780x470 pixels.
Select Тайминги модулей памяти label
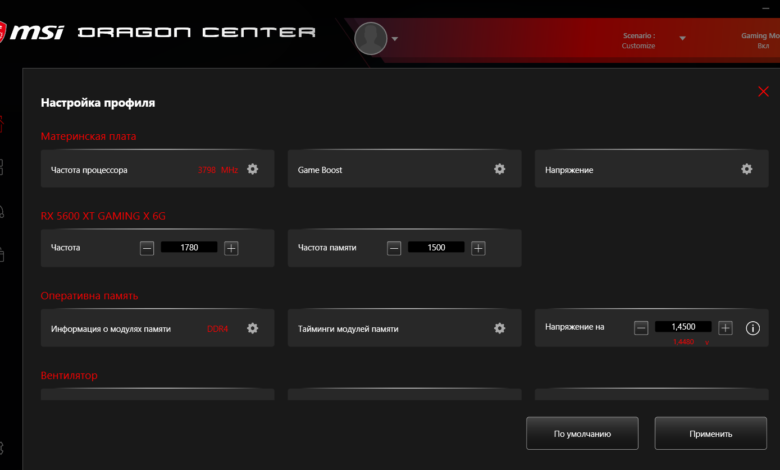(348, 329)
